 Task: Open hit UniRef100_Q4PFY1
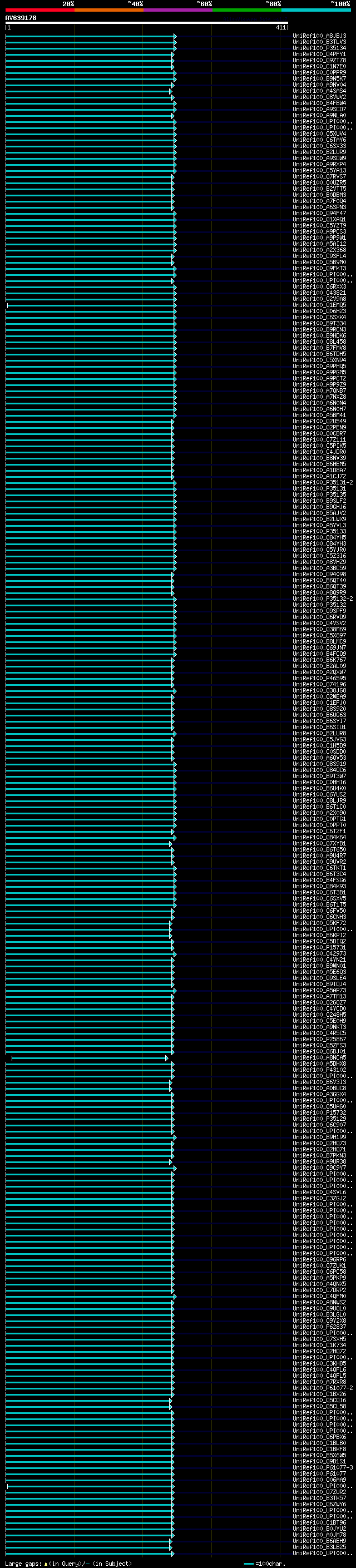(x=319, y=54)
